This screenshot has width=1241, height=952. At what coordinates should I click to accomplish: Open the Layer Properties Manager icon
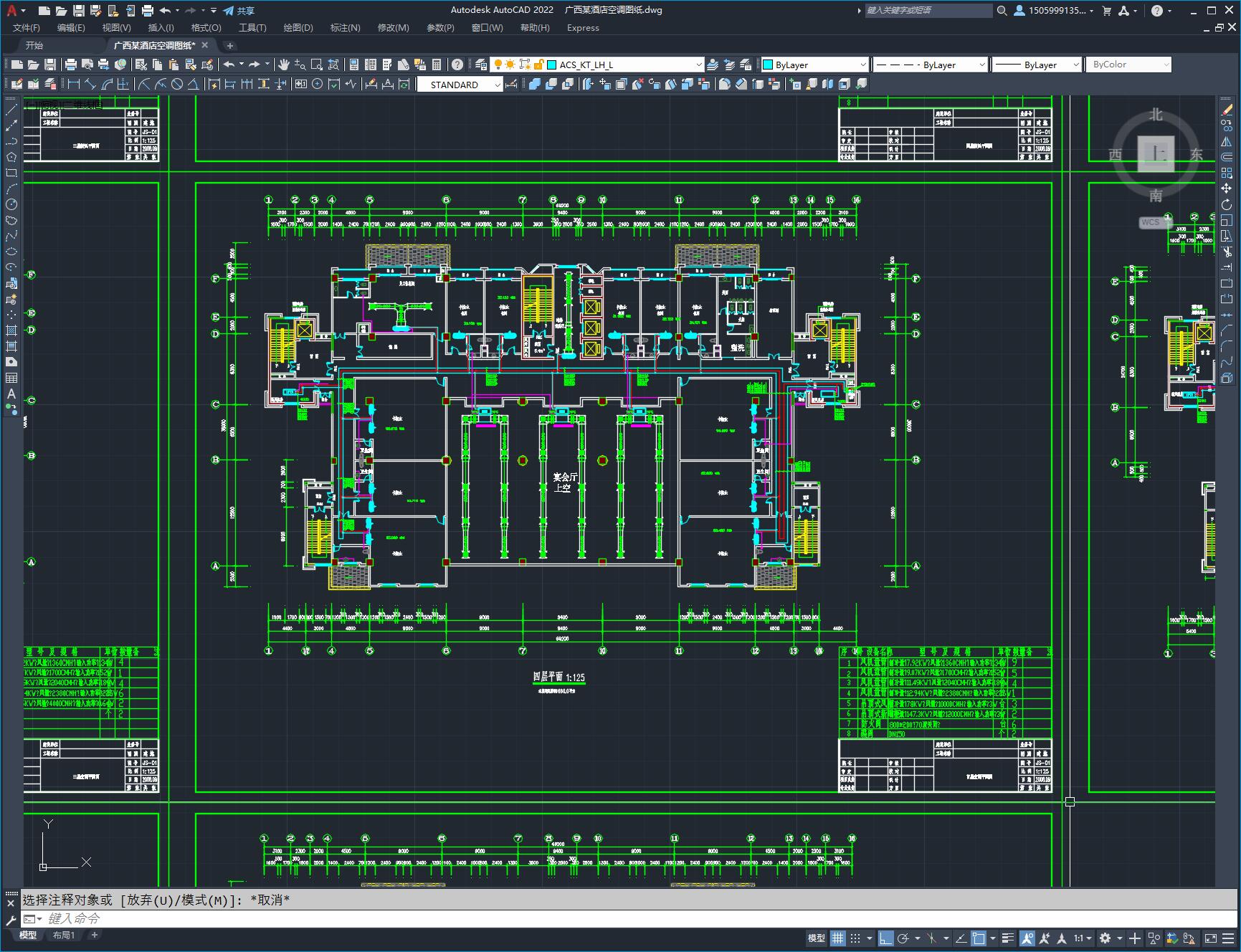point(481,65)
